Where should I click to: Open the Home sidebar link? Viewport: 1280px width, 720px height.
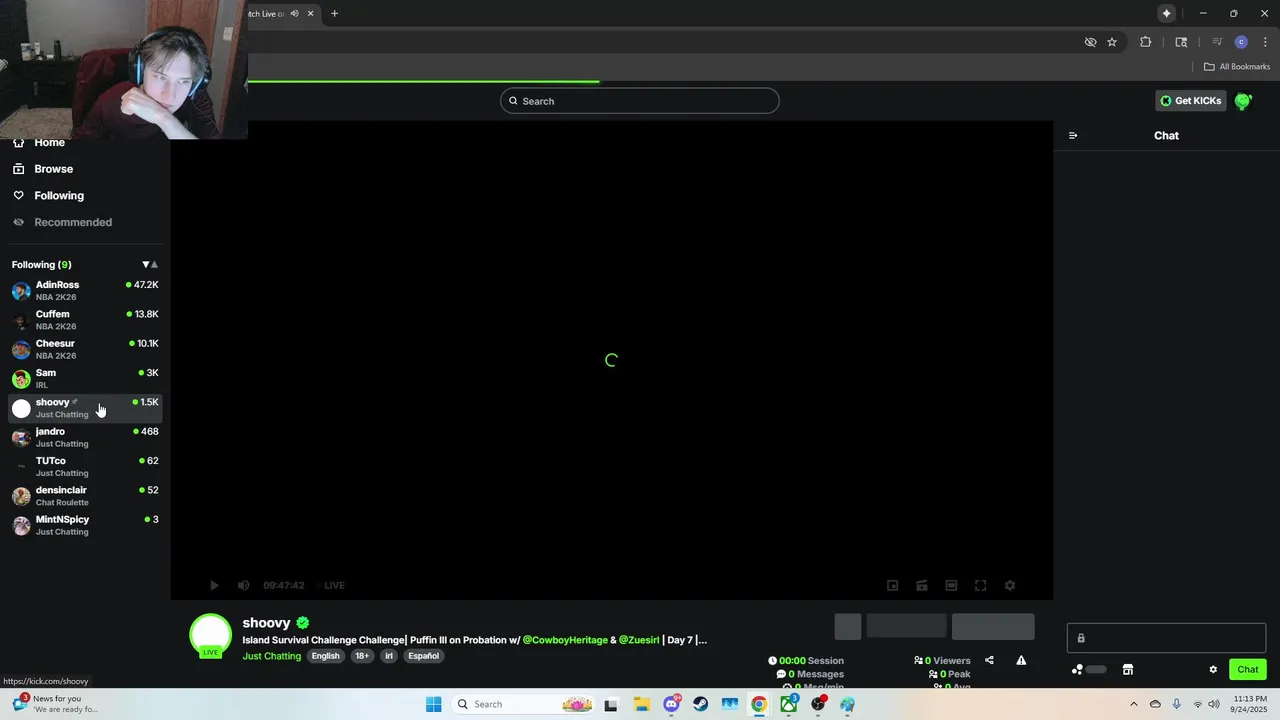pos(40,142)
